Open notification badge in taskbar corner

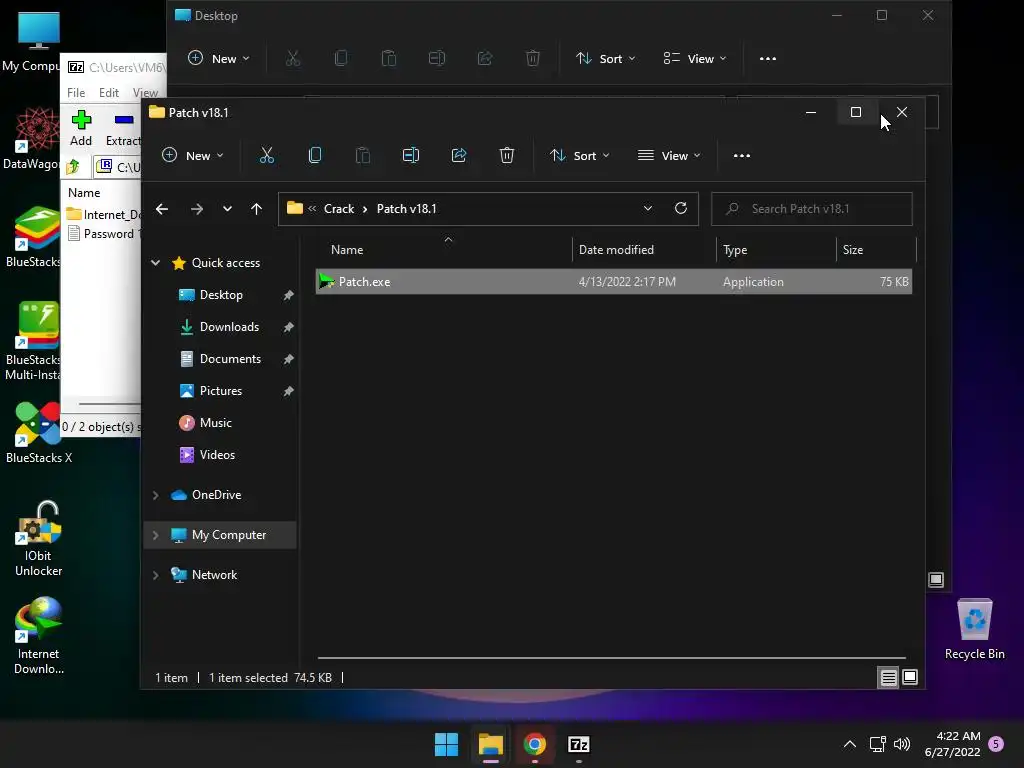coord(996,744)
